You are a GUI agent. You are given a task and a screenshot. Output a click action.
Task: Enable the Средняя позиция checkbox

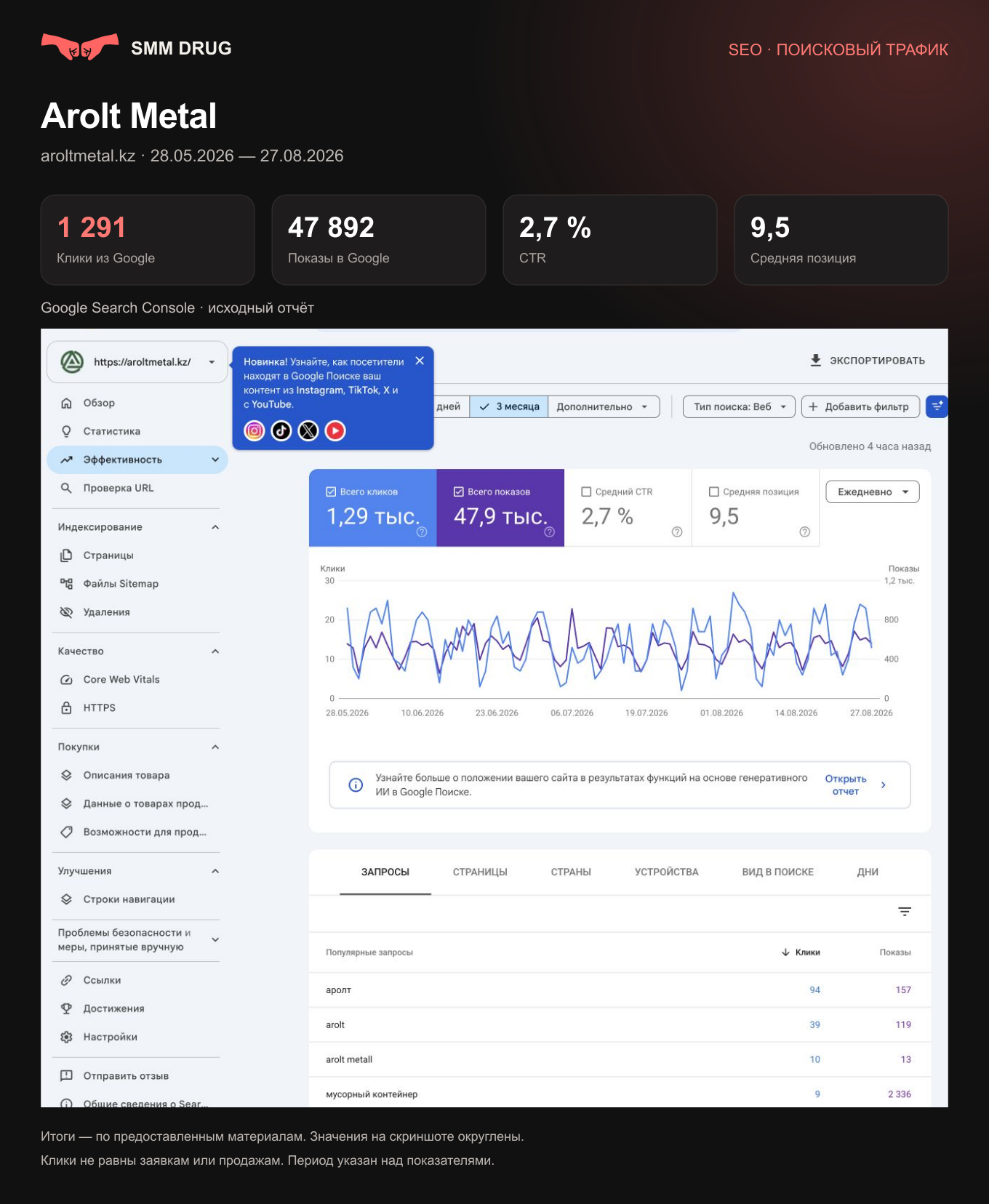(714, 491)
